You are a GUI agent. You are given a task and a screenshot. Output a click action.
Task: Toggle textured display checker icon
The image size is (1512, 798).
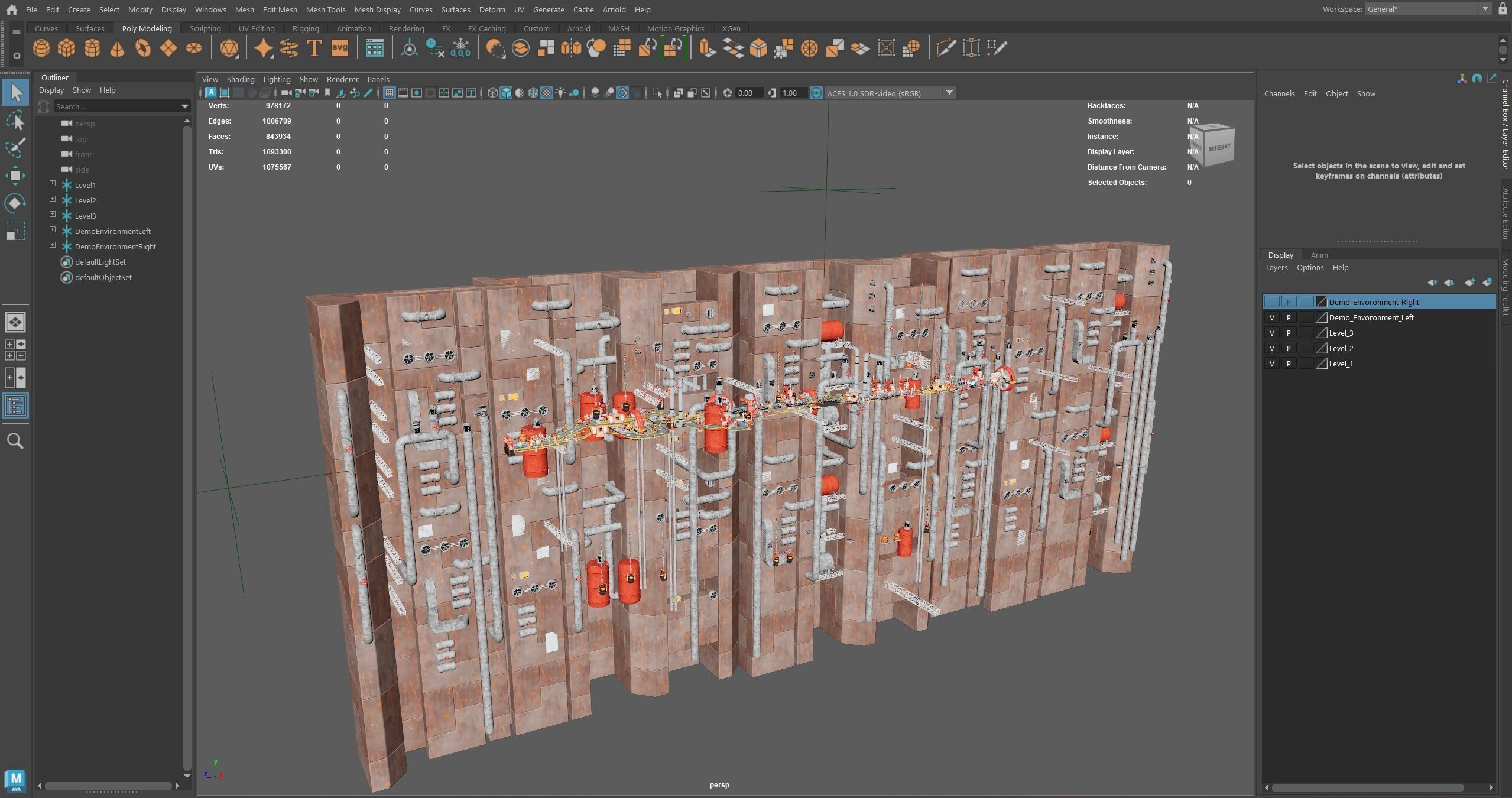point(547,93)
